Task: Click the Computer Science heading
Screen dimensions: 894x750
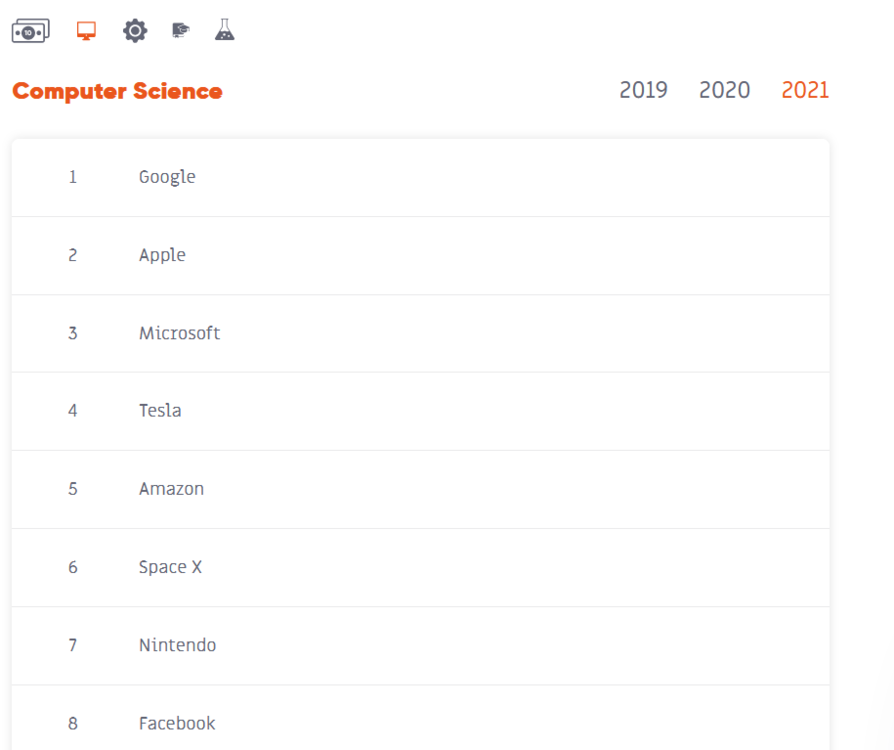Action: [x=117, y=92]
